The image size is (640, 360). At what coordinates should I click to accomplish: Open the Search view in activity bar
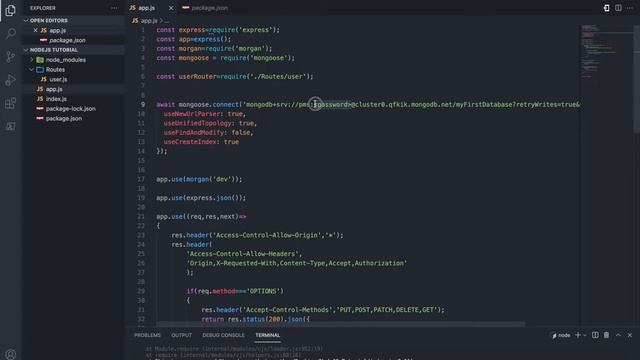click(11, 33)
